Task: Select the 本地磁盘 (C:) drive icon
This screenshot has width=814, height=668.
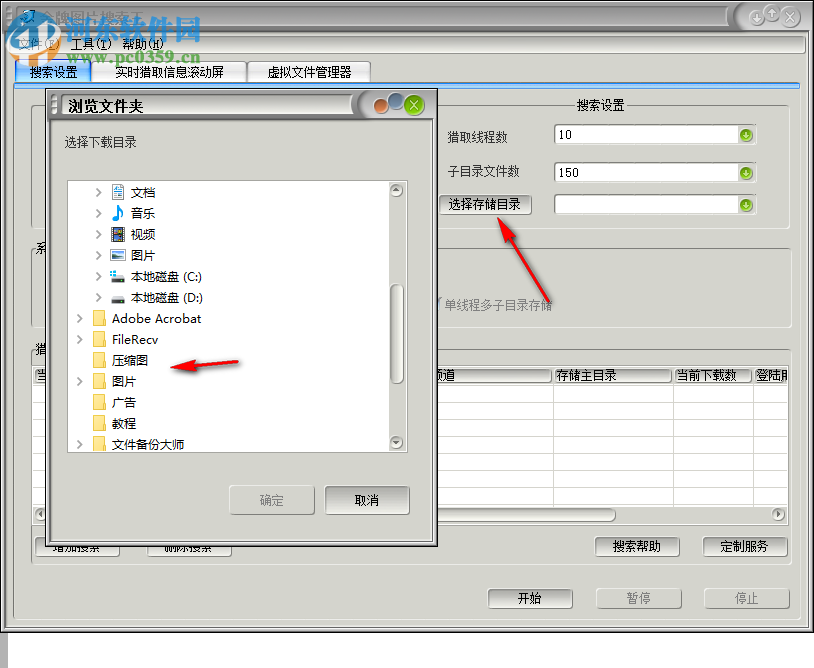Action: (119, 276)
